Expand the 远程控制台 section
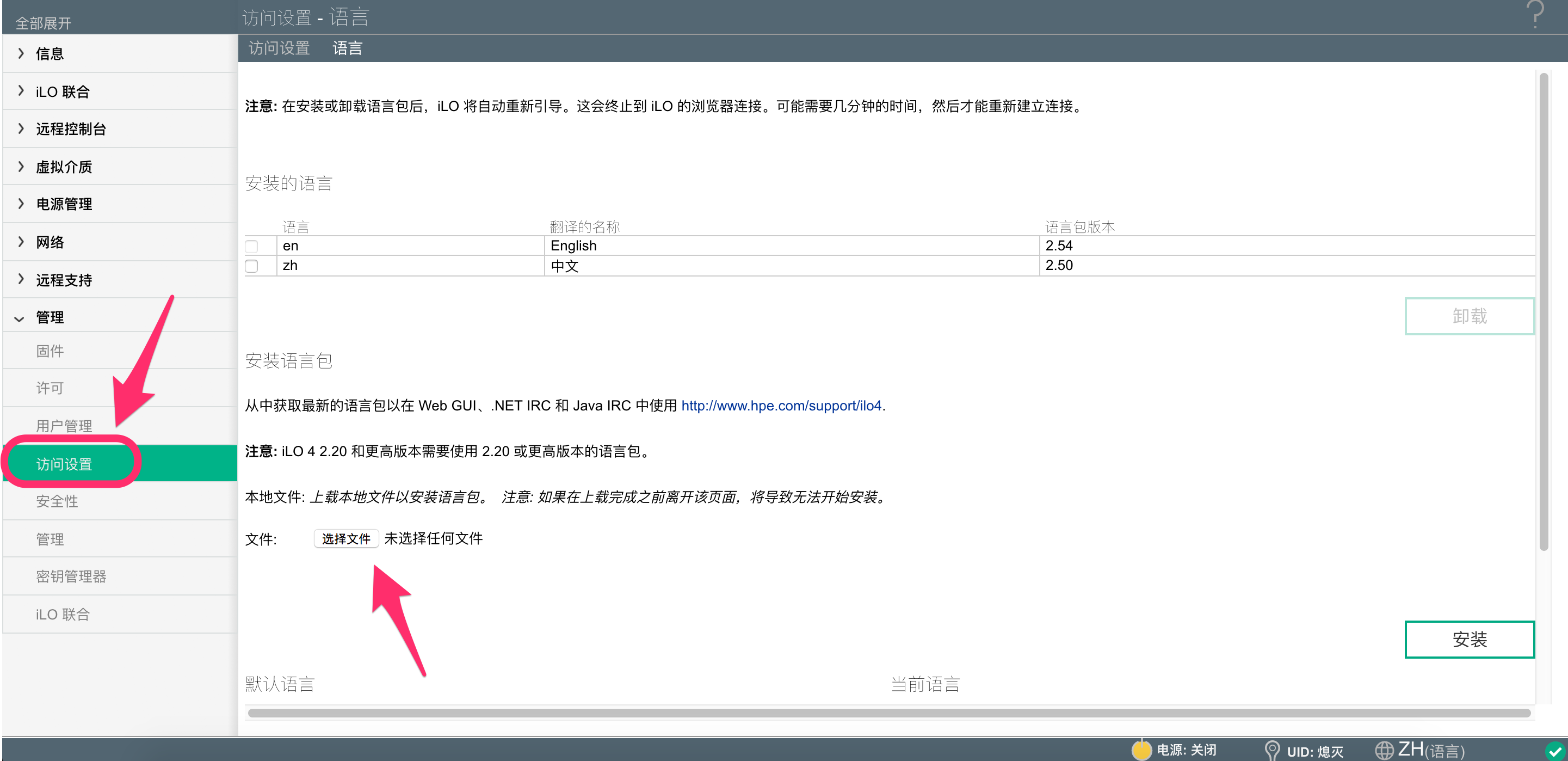The width and height of the screenshot is (1568, 761). pyautogui.click(x=120, y=129)
